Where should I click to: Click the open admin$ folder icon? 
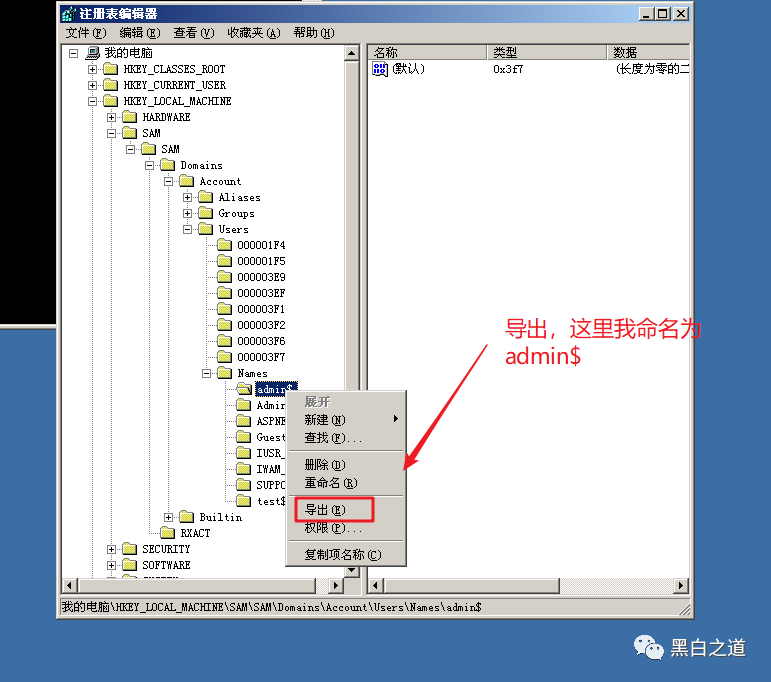(x=244, y=389)
